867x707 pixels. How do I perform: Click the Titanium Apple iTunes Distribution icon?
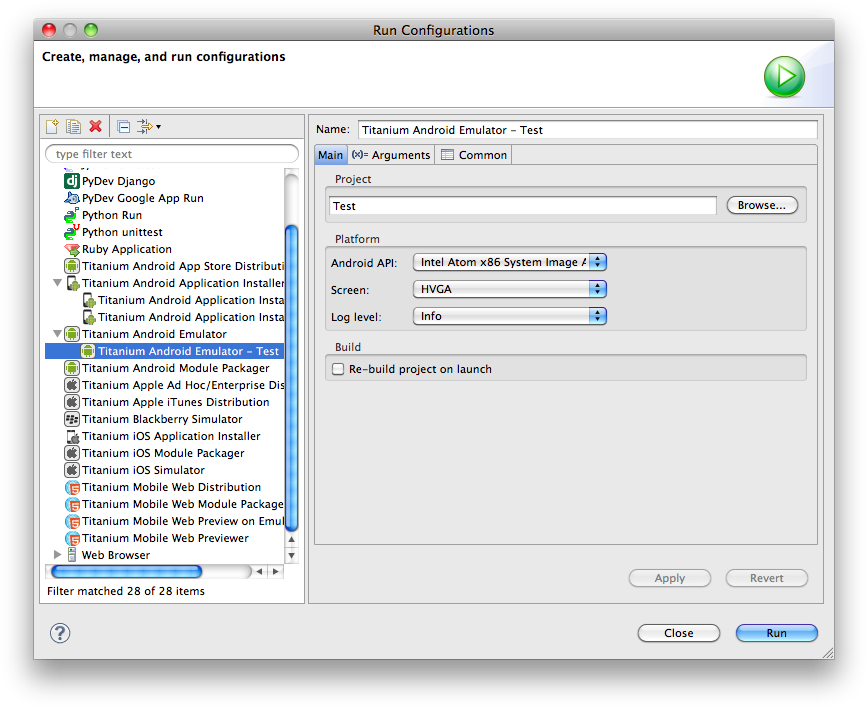(x=72, y=402)
